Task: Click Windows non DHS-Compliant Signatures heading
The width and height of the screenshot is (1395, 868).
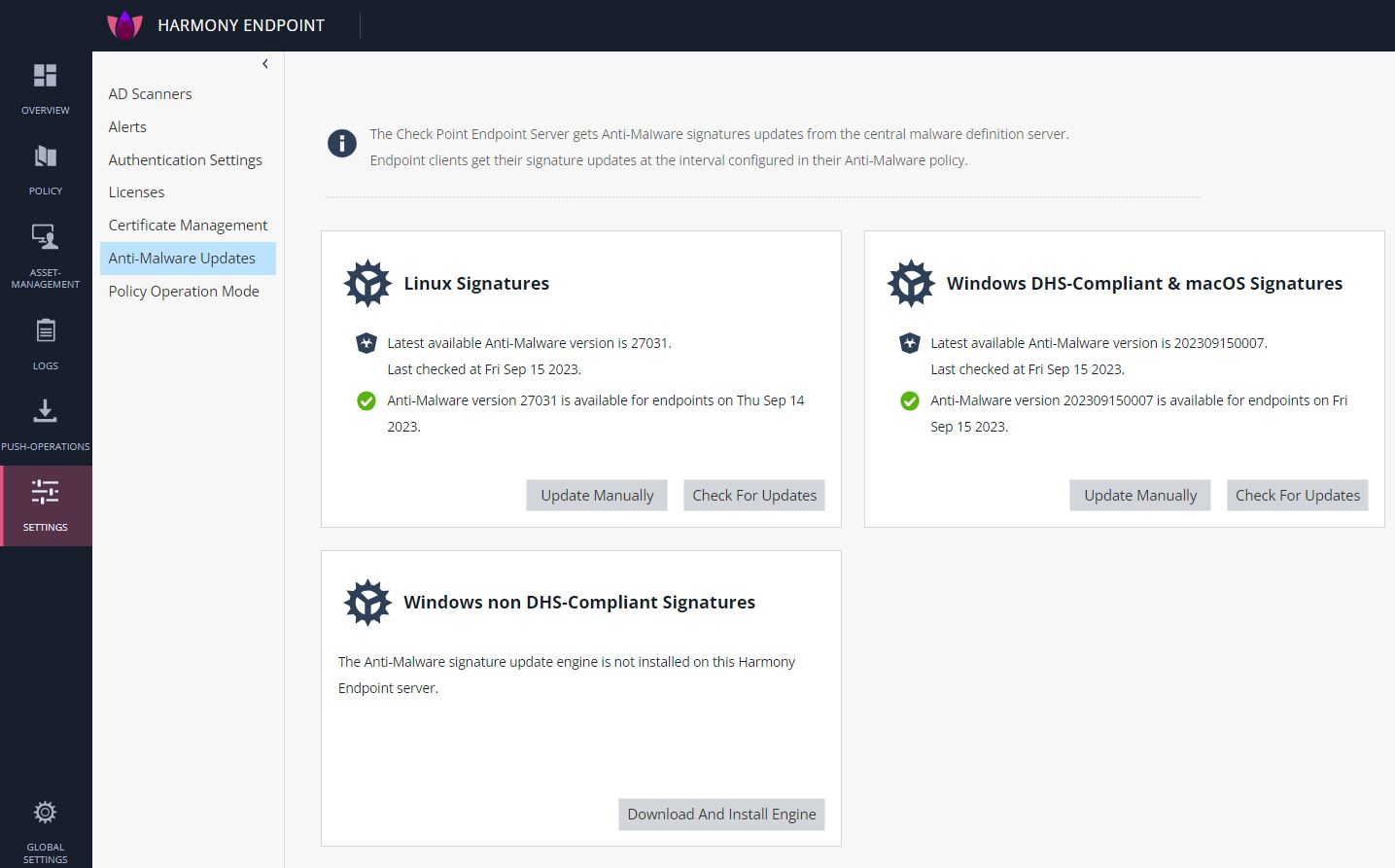Action: [x=579, y=603]
